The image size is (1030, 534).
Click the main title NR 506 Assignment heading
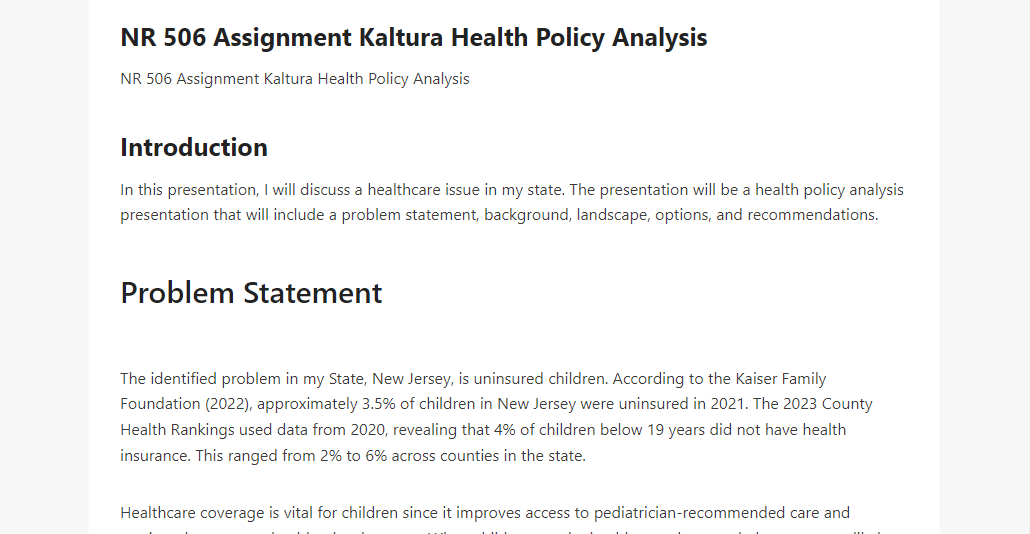(414, 37)
